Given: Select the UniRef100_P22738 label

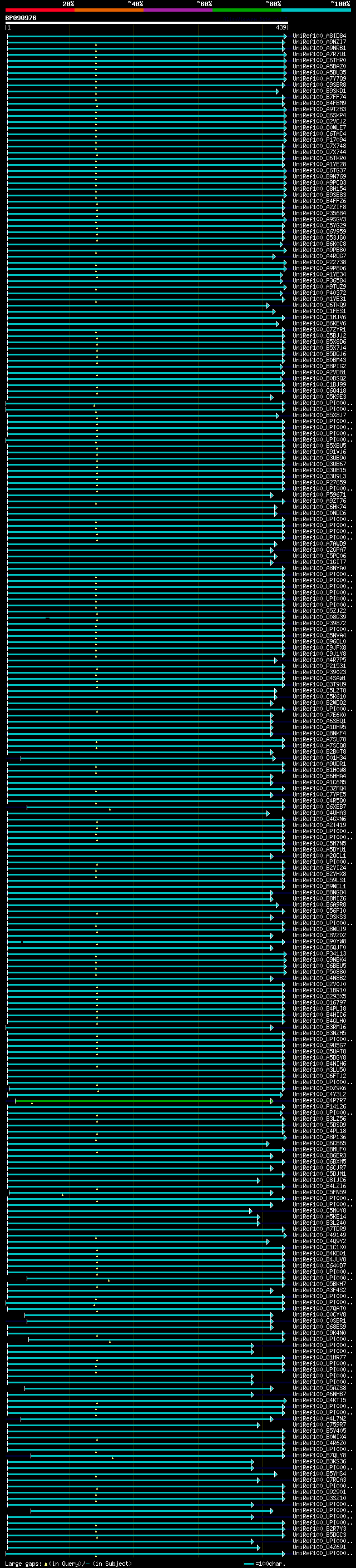Looking at the screenshot, I should (x=319, y=263).
